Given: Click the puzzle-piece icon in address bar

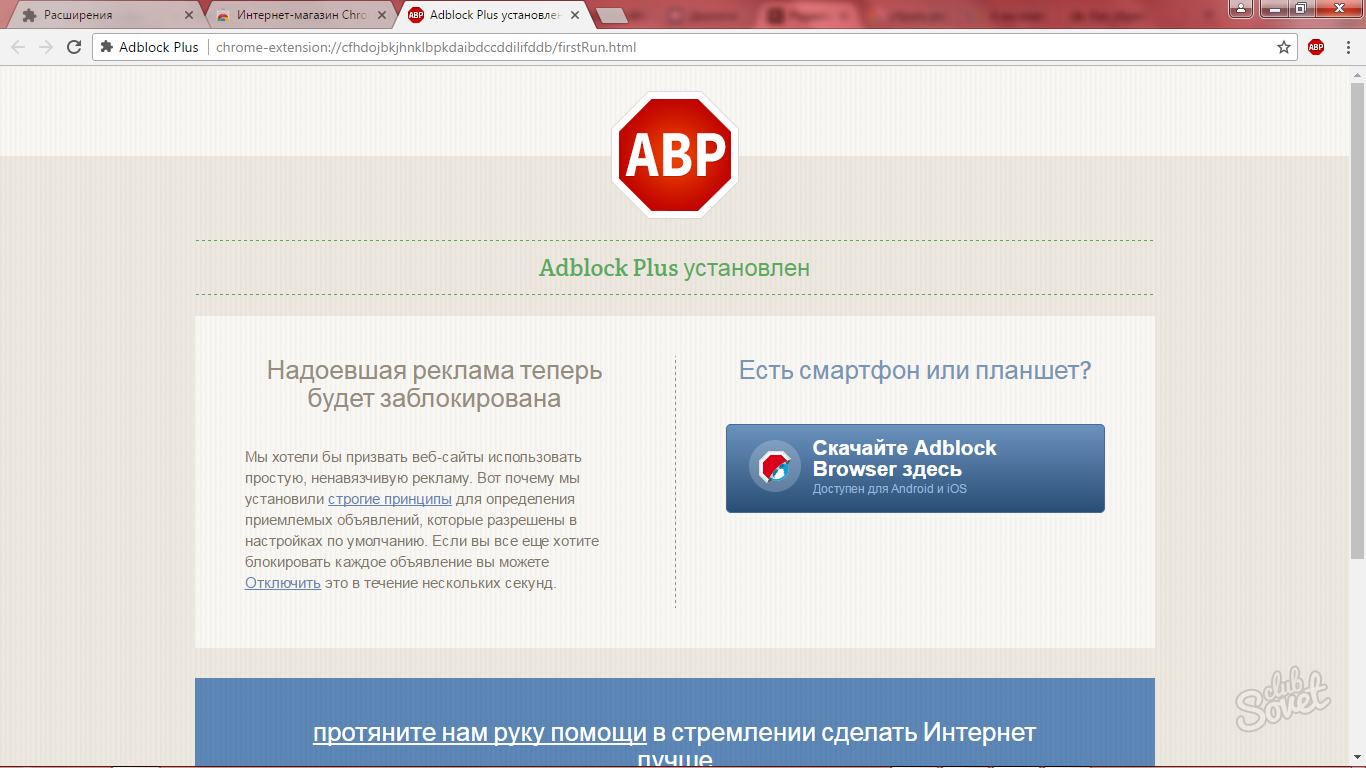Looking at the screenshot, I should (x=107, y=47).
